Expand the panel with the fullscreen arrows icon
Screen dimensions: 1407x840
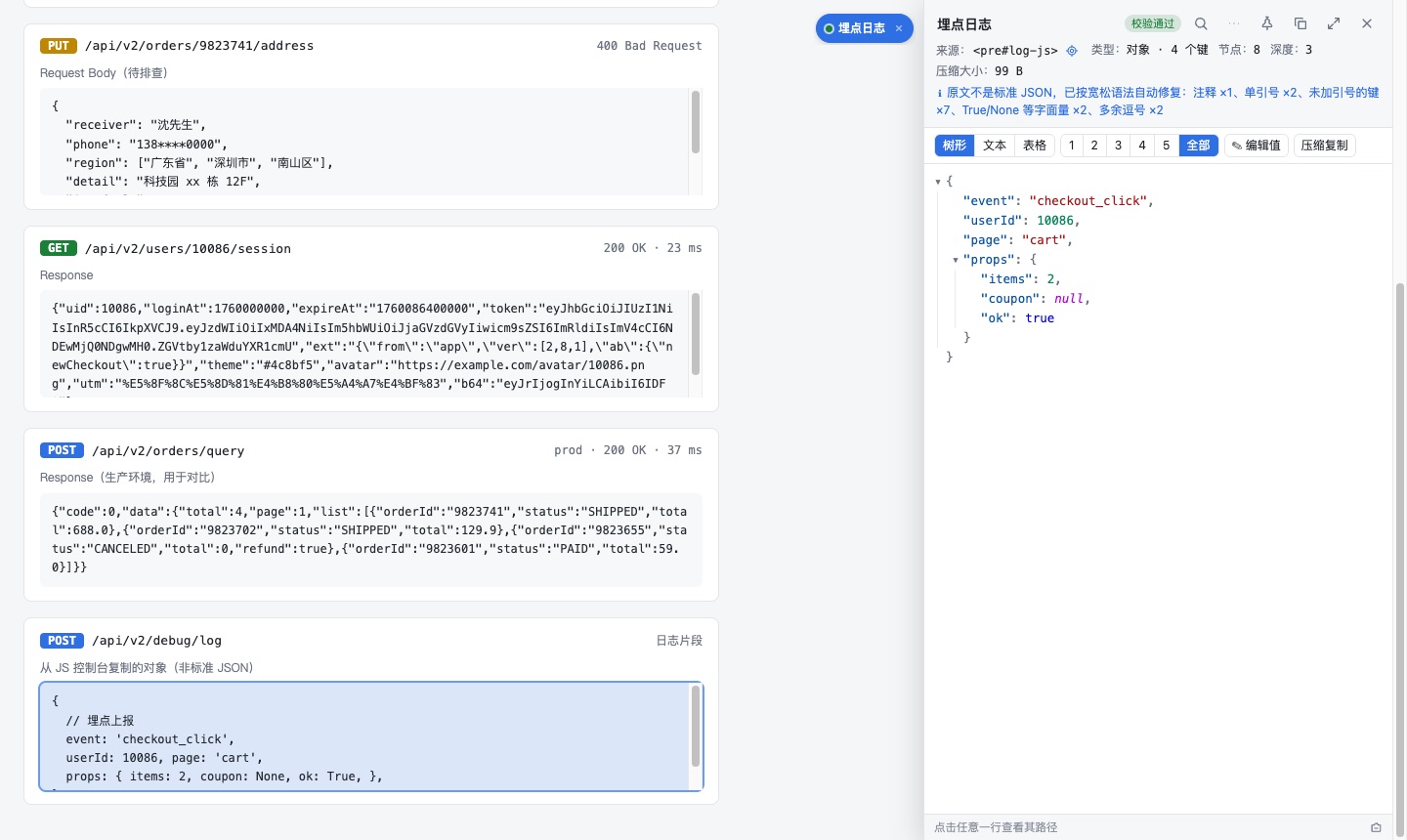tap(1334, 23)
